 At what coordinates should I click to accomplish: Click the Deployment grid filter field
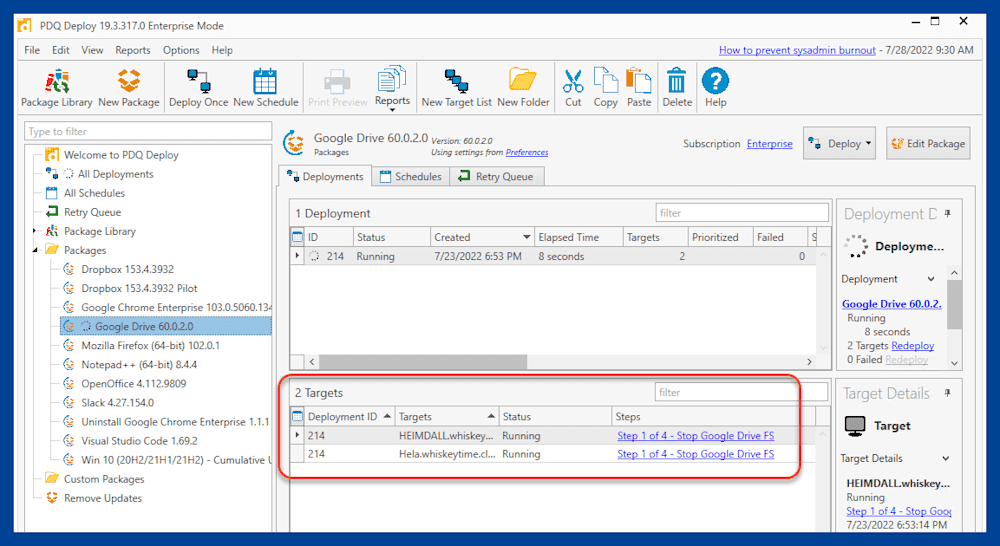tap(742, 213)
